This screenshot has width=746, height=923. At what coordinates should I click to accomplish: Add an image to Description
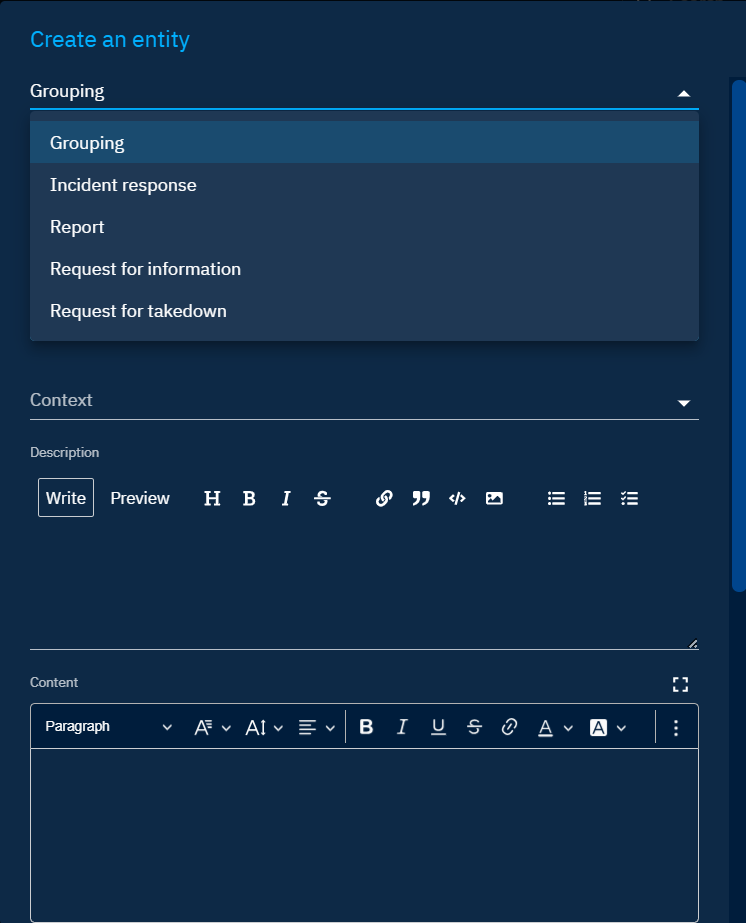pos(494,498)
